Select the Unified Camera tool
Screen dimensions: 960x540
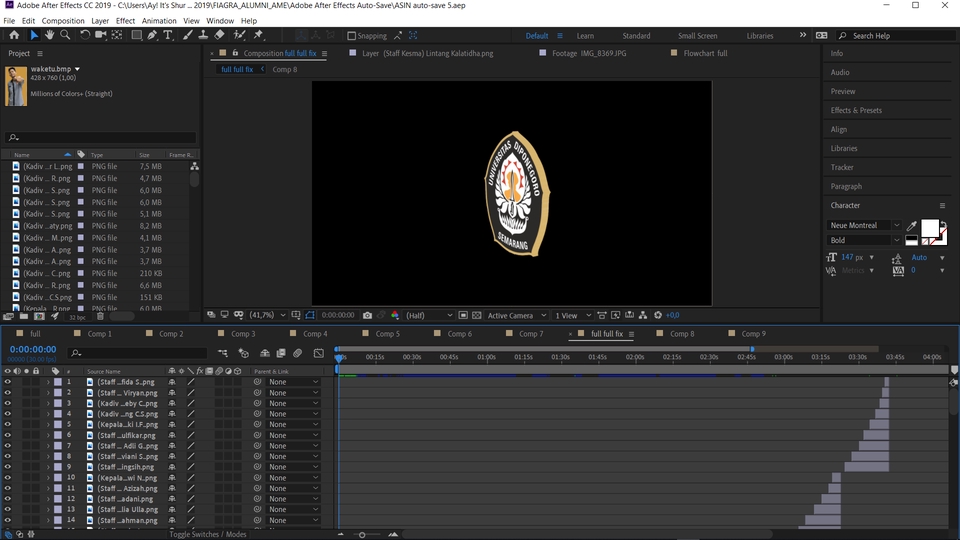[100, 36]
